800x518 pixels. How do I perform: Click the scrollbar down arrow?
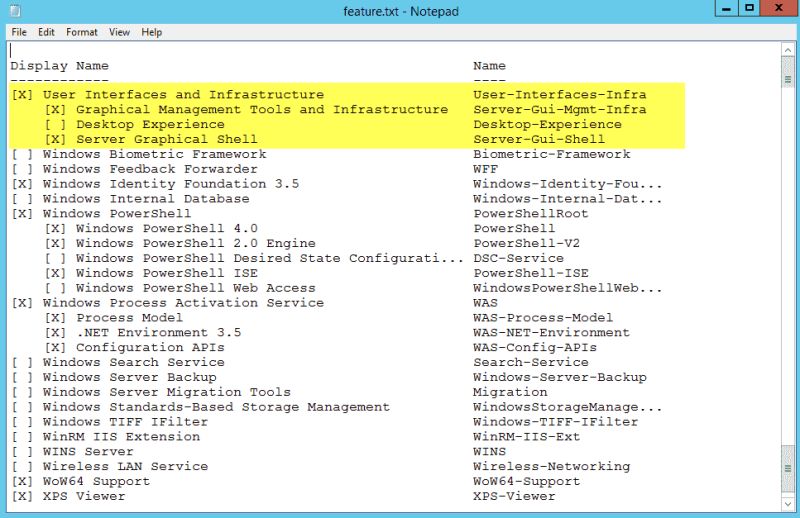[x=788, y=504]
